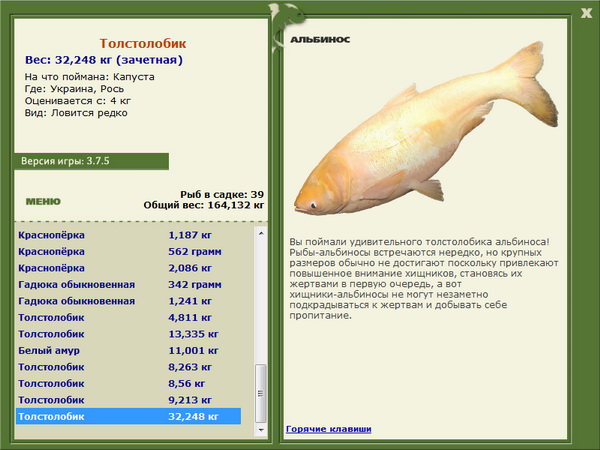Click the АЛЬБИНОС heading
The height and width of the screenshot is (450, 600).
pos(320,39)
